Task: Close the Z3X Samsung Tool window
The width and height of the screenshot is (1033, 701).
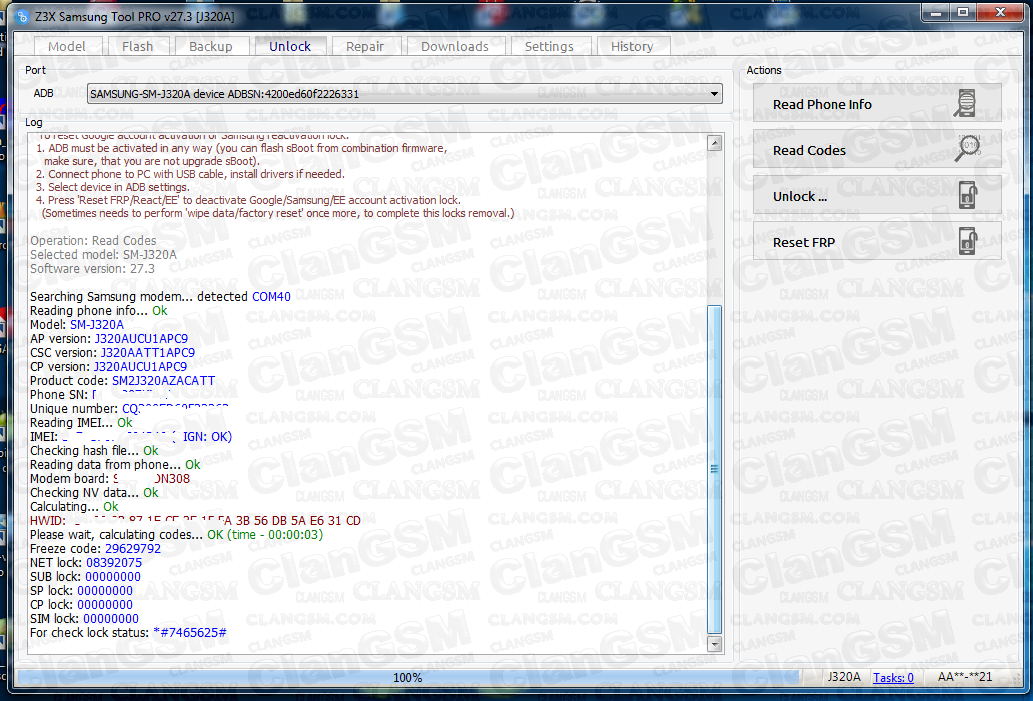Action: click(x=1000, y=13)
